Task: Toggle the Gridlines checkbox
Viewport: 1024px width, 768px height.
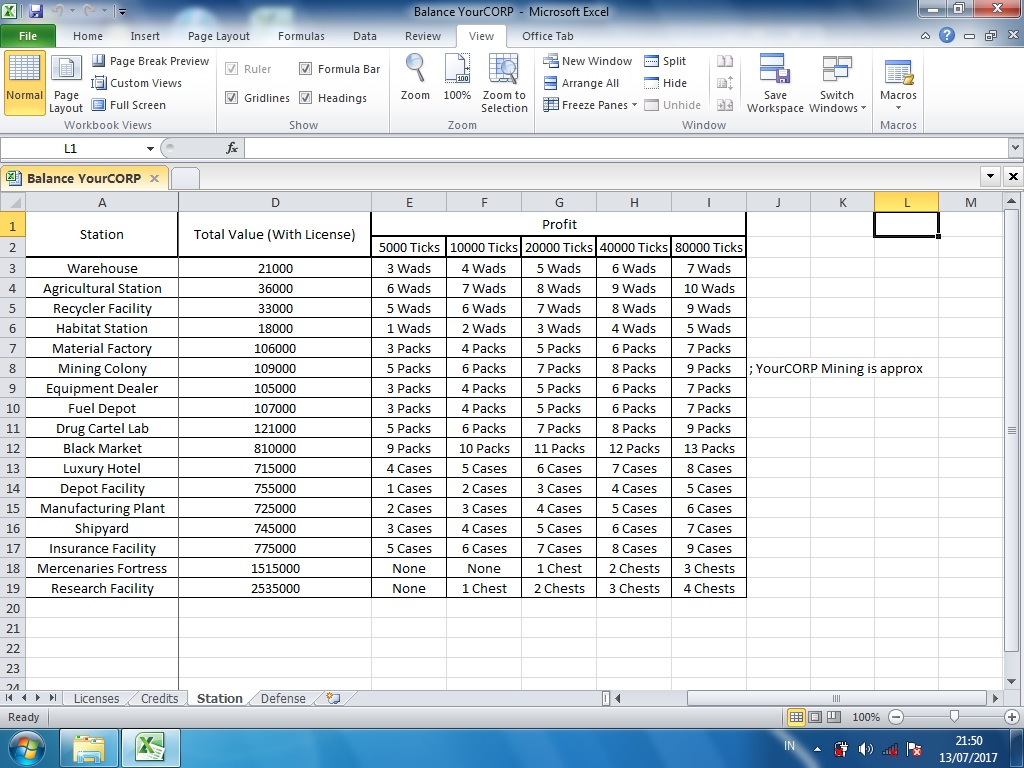Action: (x=231, y=97)
